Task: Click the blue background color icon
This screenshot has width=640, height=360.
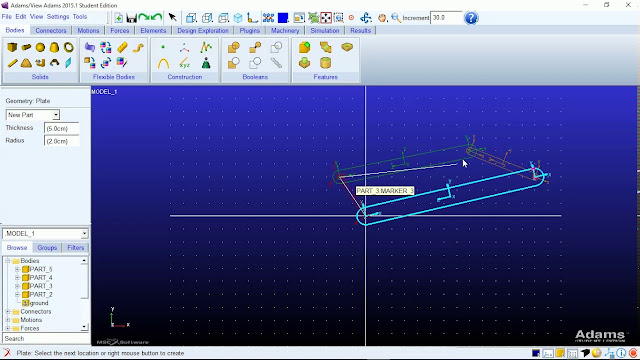Action: 283,18
